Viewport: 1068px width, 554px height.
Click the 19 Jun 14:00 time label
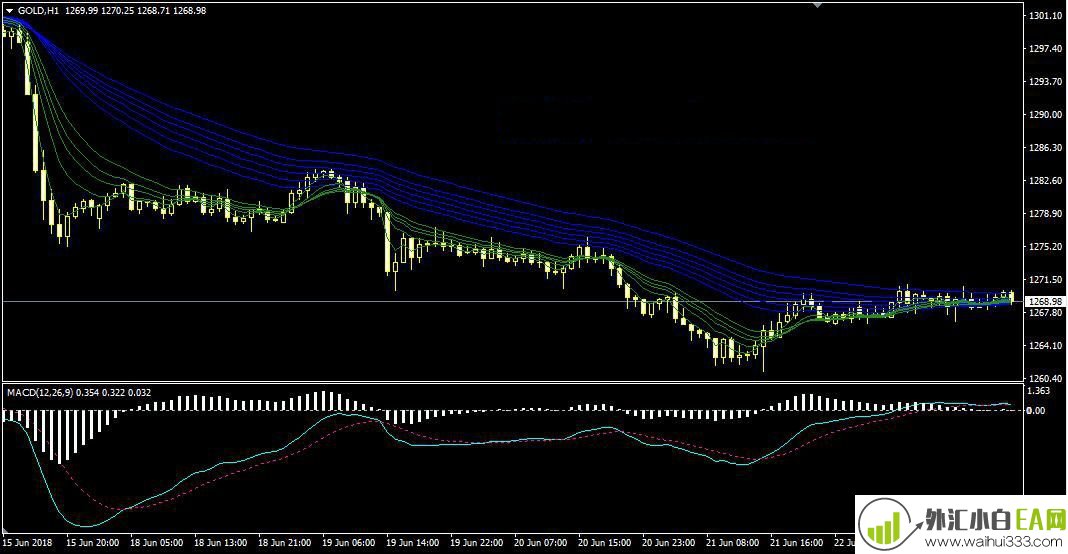pyautogui.click(x=413, y=542)
